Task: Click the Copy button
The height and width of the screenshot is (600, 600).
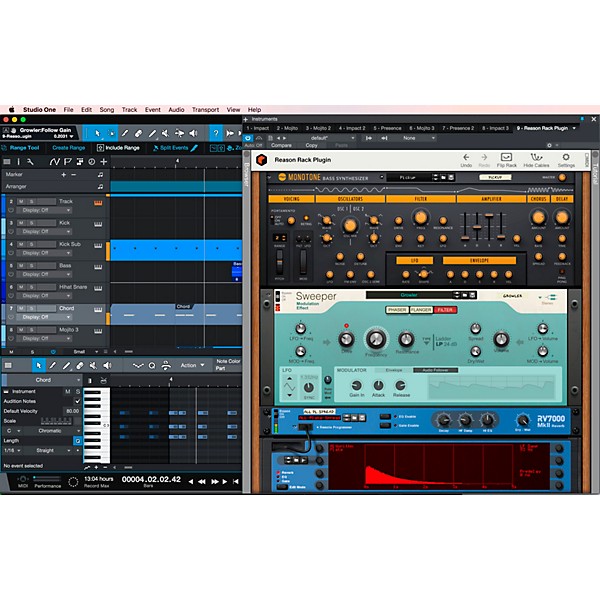Action: pyautogui.click(x=311, y=145)
